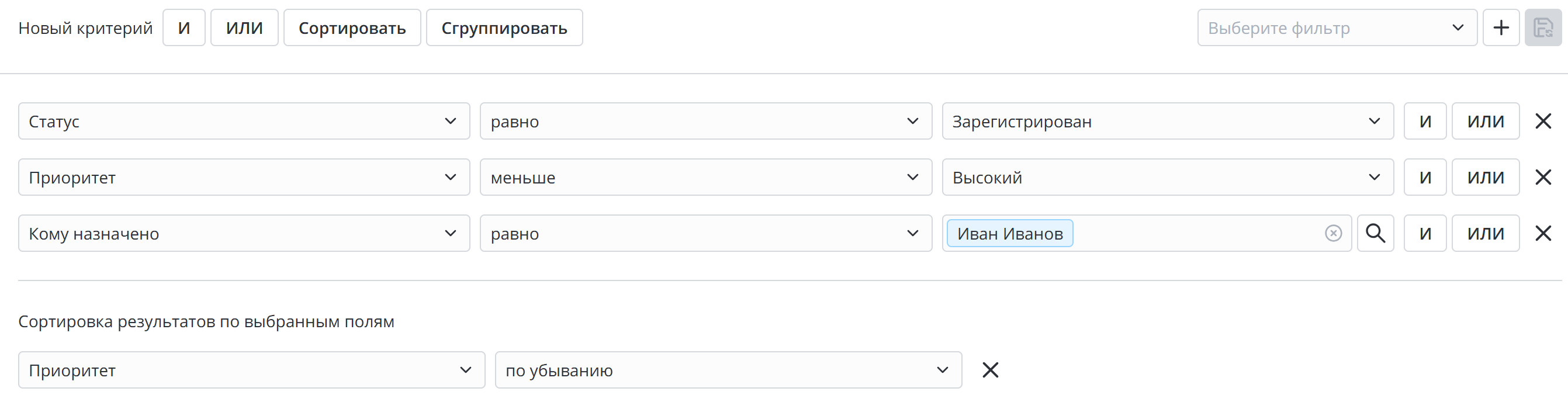Expand the по убыванию sort order dropdown
This screenshot has height=395, width=1568.
point(728,370)
